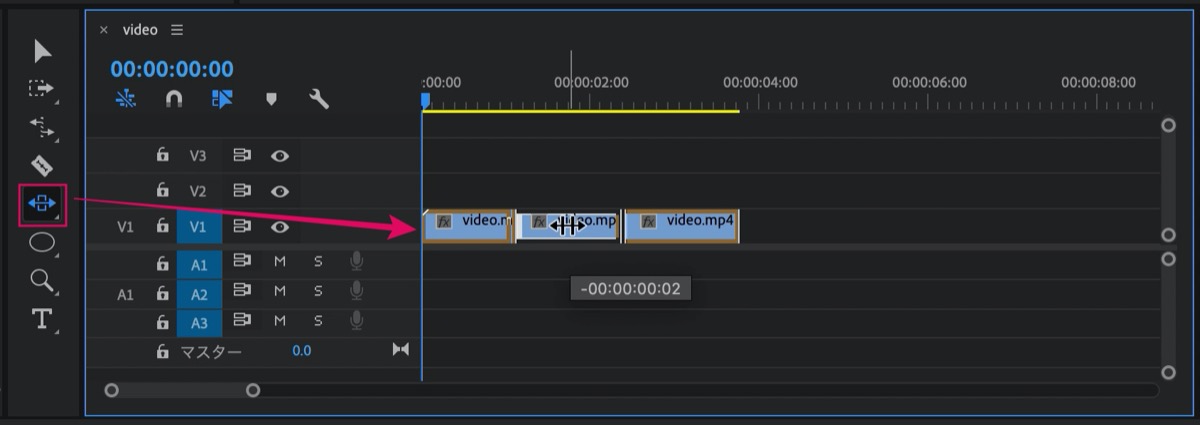Select the Ripple Edit tool
Viewport: 1200px width, 425px height.
tap(42, 127)
